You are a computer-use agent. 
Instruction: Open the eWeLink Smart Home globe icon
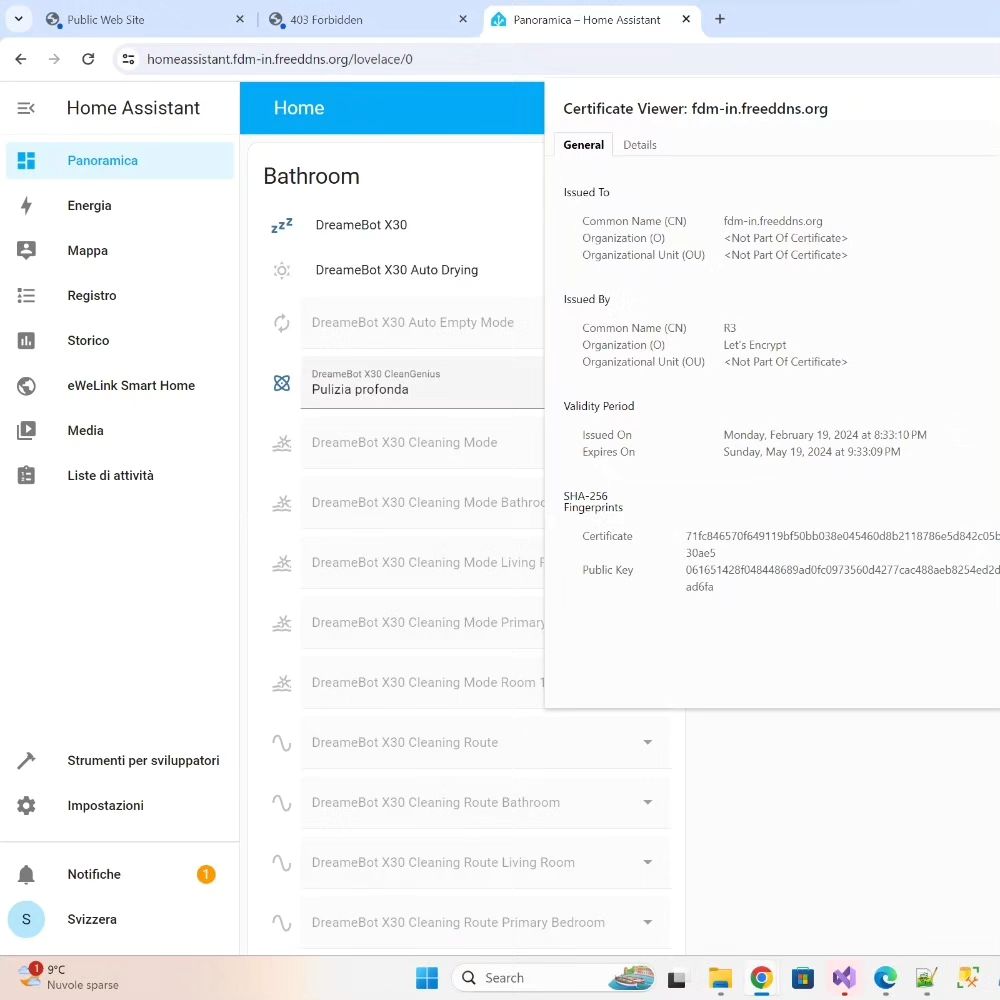pyautogui.click(x=26, y=386)
